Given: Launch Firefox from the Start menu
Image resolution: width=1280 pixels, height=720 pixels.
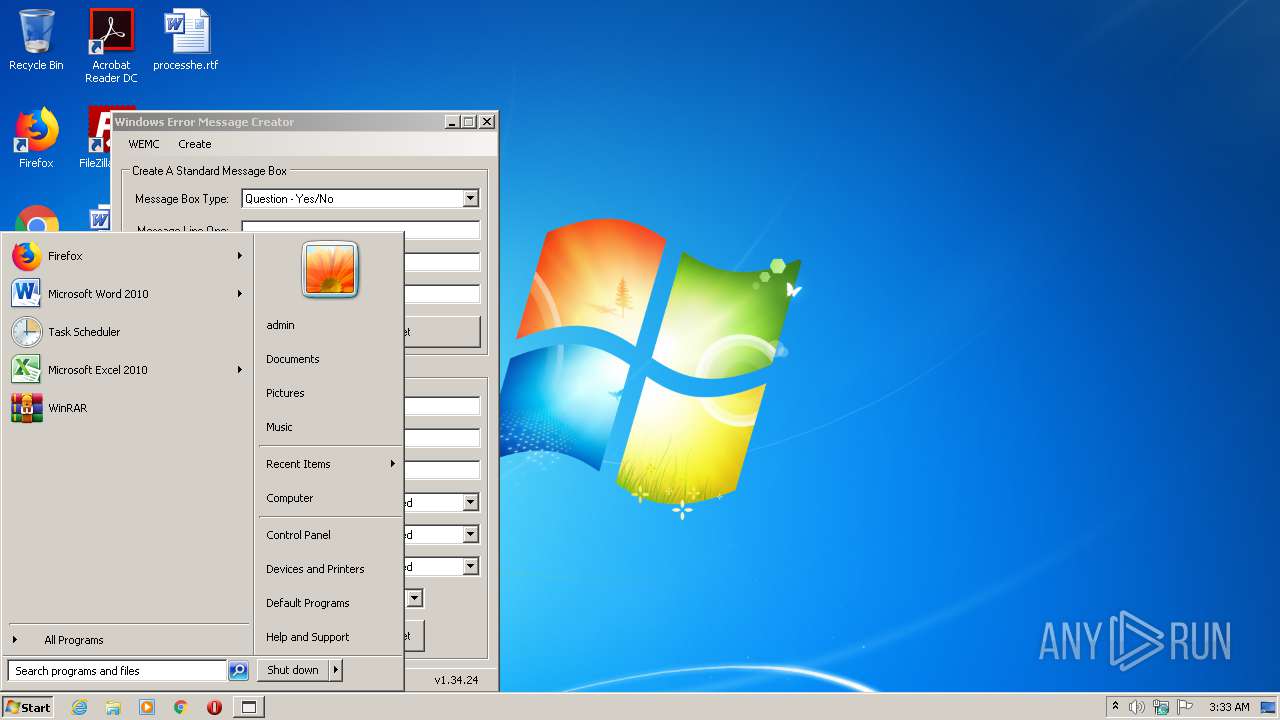Looking at the screenshot, I should pos(128,256).
